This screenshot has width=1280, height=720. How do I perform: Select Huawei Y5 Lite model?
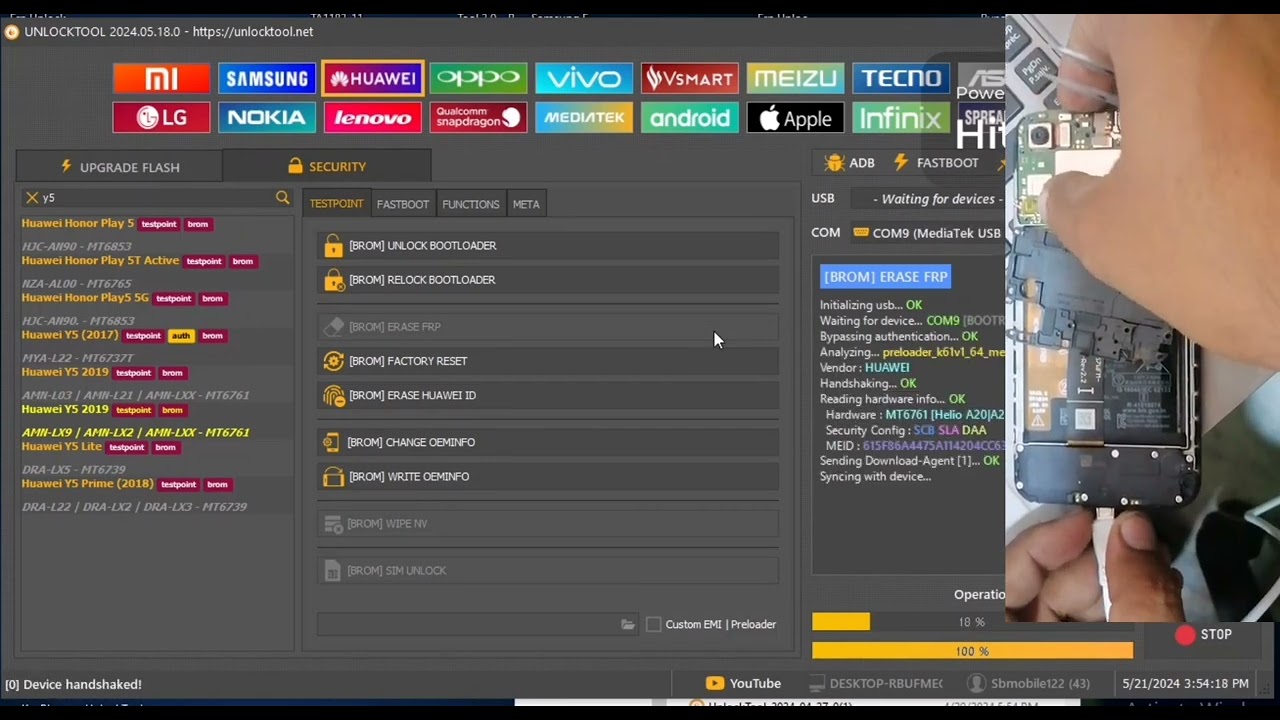tap(62, 446)
